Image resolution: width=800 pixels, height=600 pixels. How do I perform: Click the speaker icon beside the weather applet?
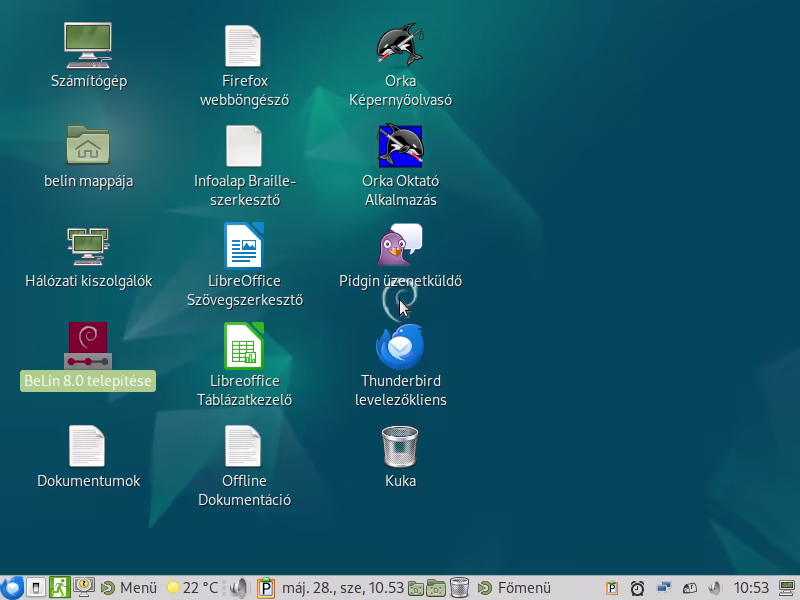[x=238, y=588]
